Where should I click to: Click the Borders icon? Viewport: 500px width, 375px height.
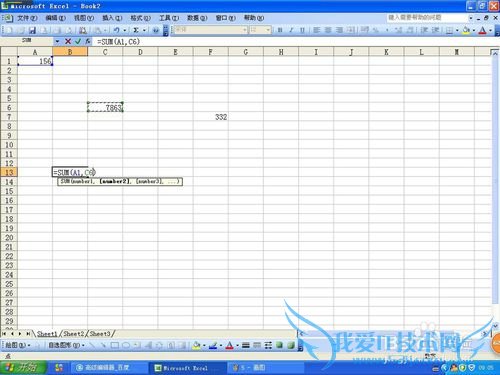click(449, 30)
